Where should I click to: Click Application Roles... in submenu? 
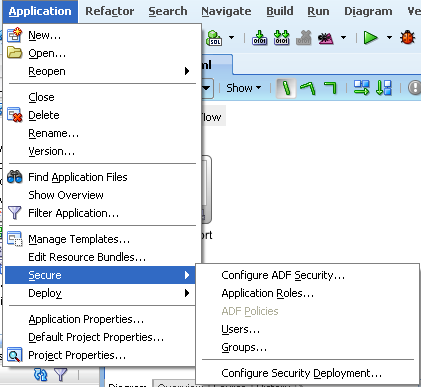pyautogui.click(x=307, y=293)
